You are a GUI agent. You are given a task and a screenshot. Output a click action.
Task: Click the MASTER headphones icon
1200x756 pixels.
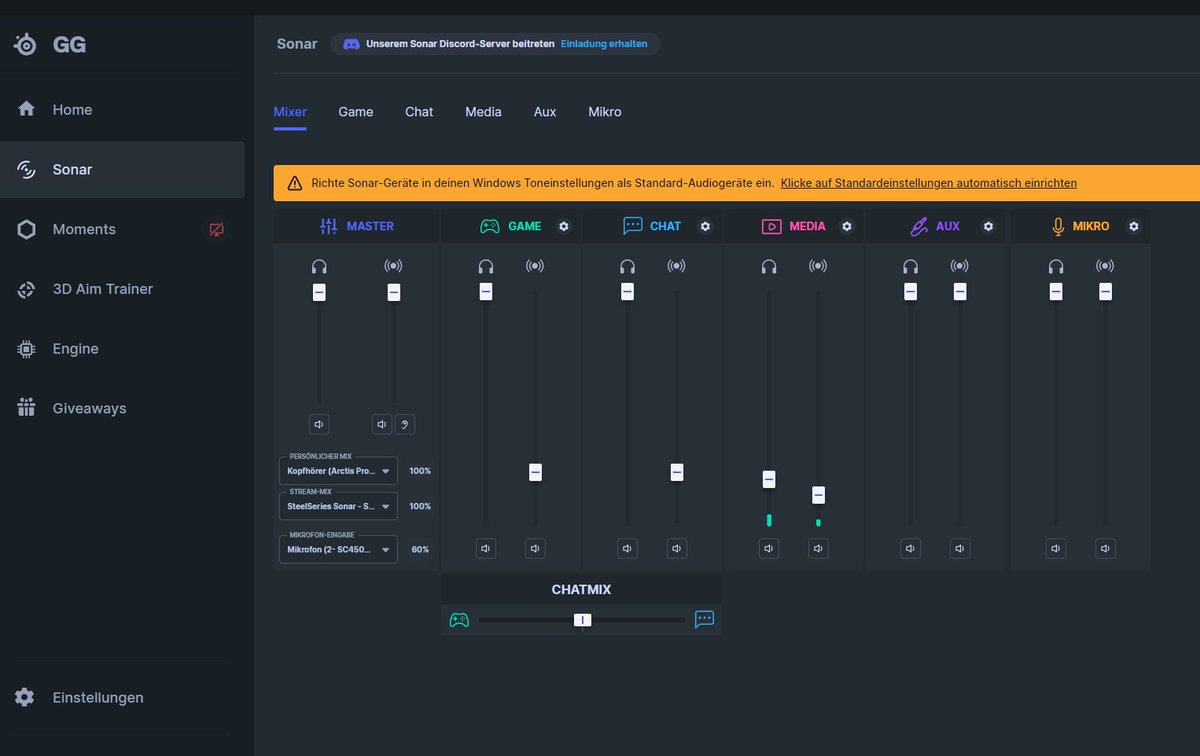(x=319, y=266)
